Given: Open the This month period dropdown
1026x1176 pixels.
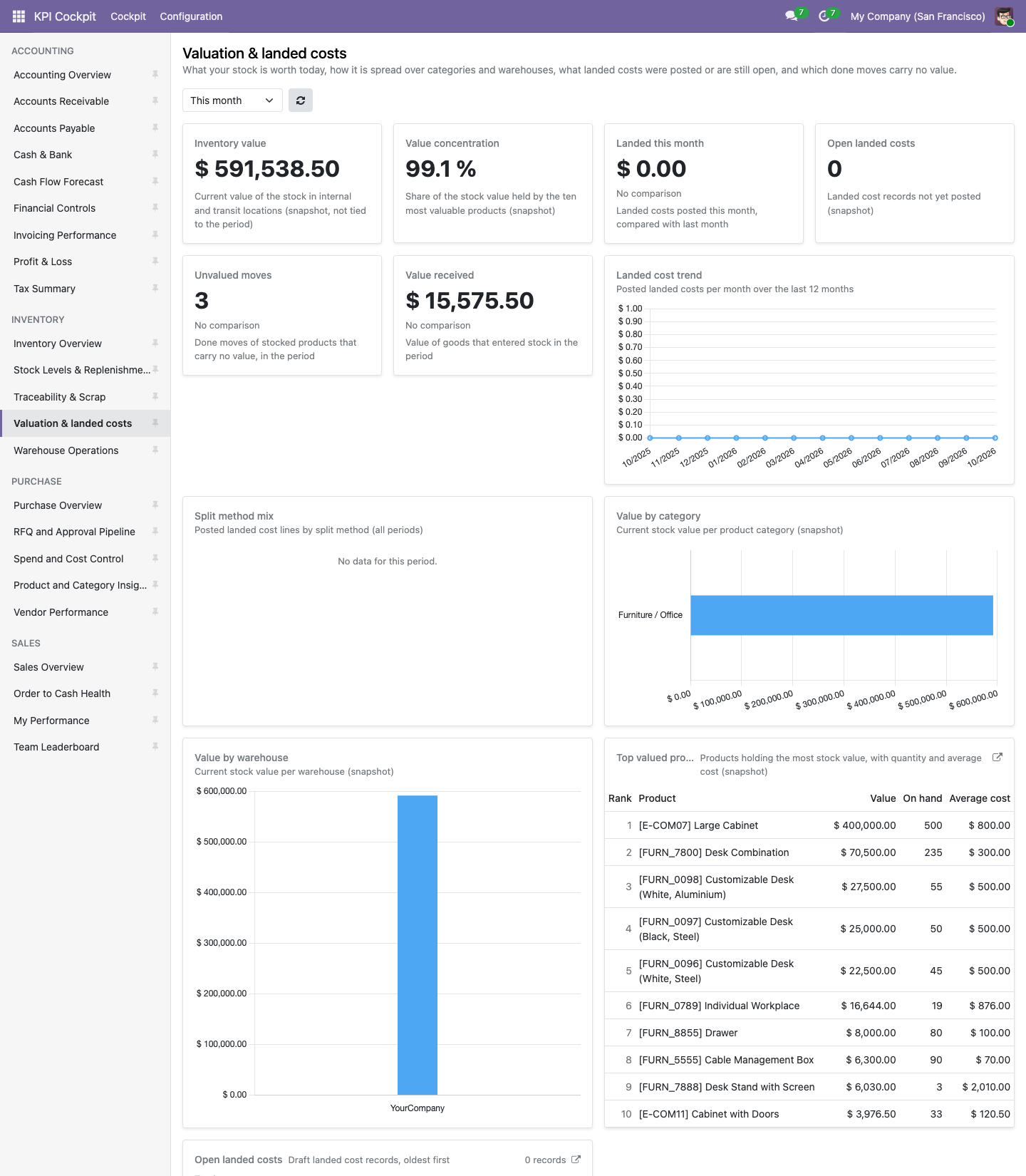Looking at the screenshot, I should [x=232, y=100].
